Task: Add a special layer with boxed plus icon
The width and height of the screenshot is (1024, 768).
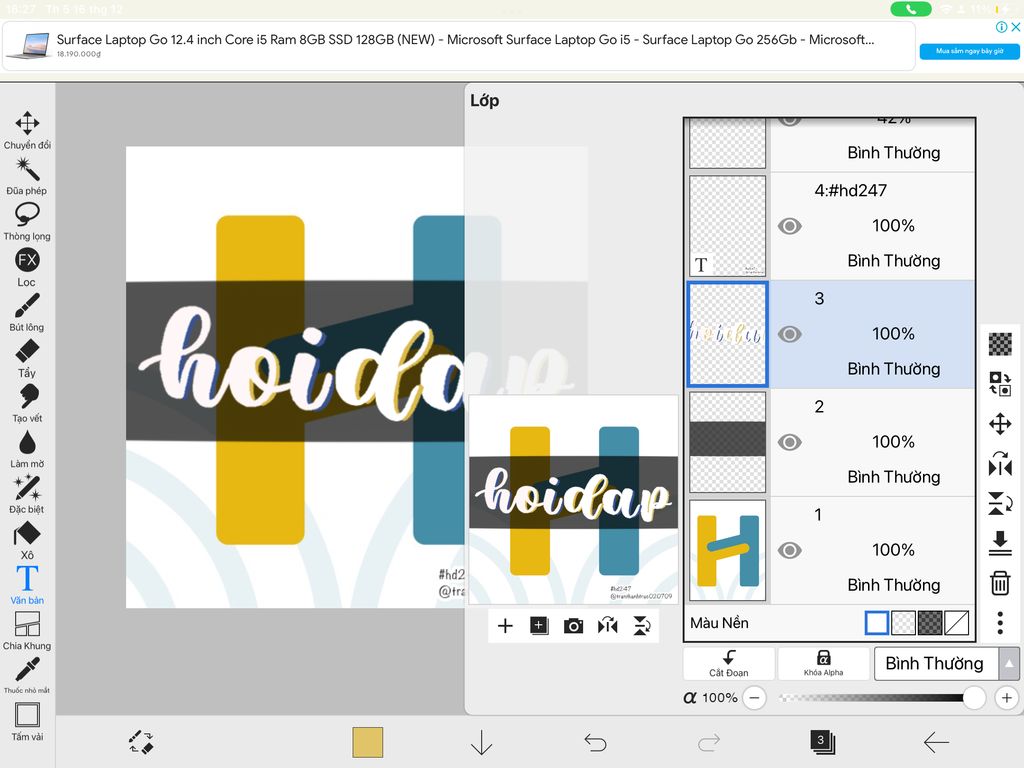Action: tap(539, 626)
